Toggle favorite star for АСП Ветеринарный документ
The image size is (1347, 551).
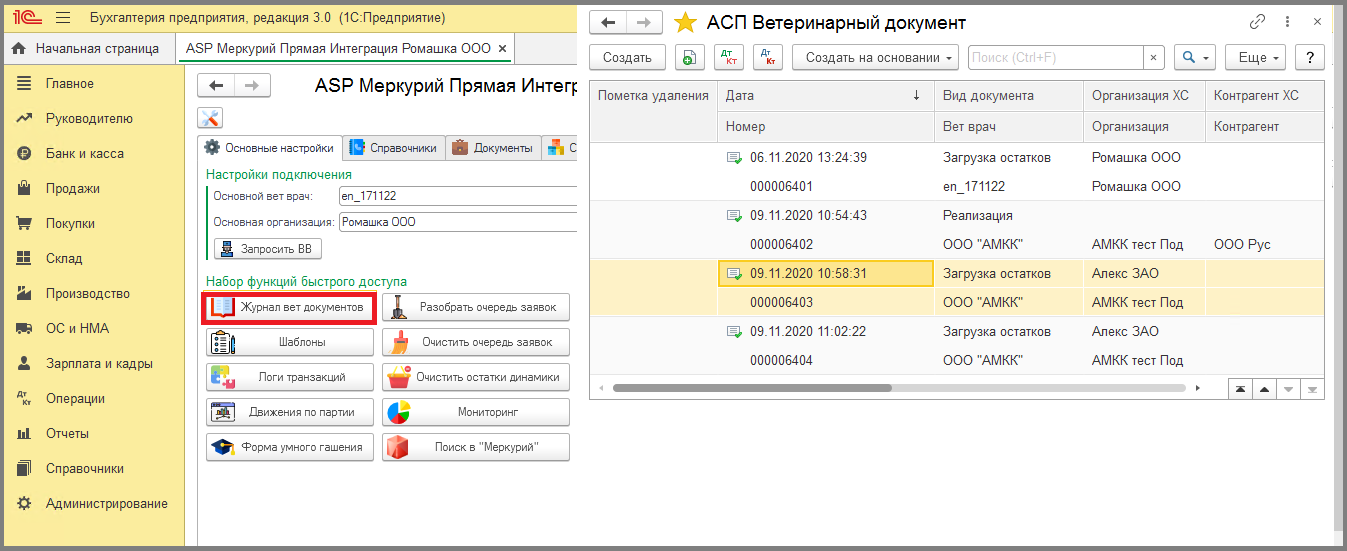click(685, 22)
